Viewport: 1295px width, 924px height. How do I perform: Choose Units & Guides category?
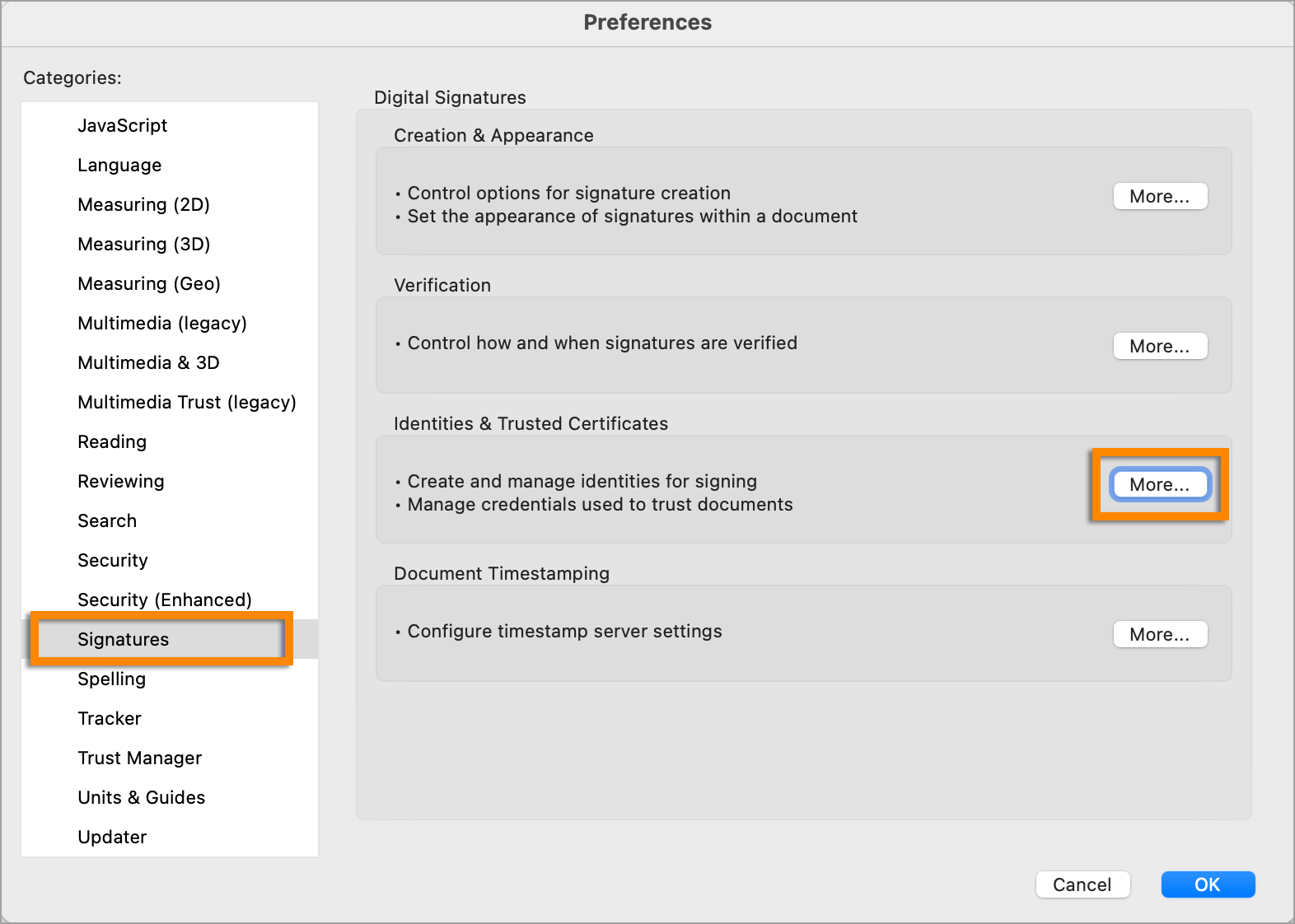tap(141, 797)
